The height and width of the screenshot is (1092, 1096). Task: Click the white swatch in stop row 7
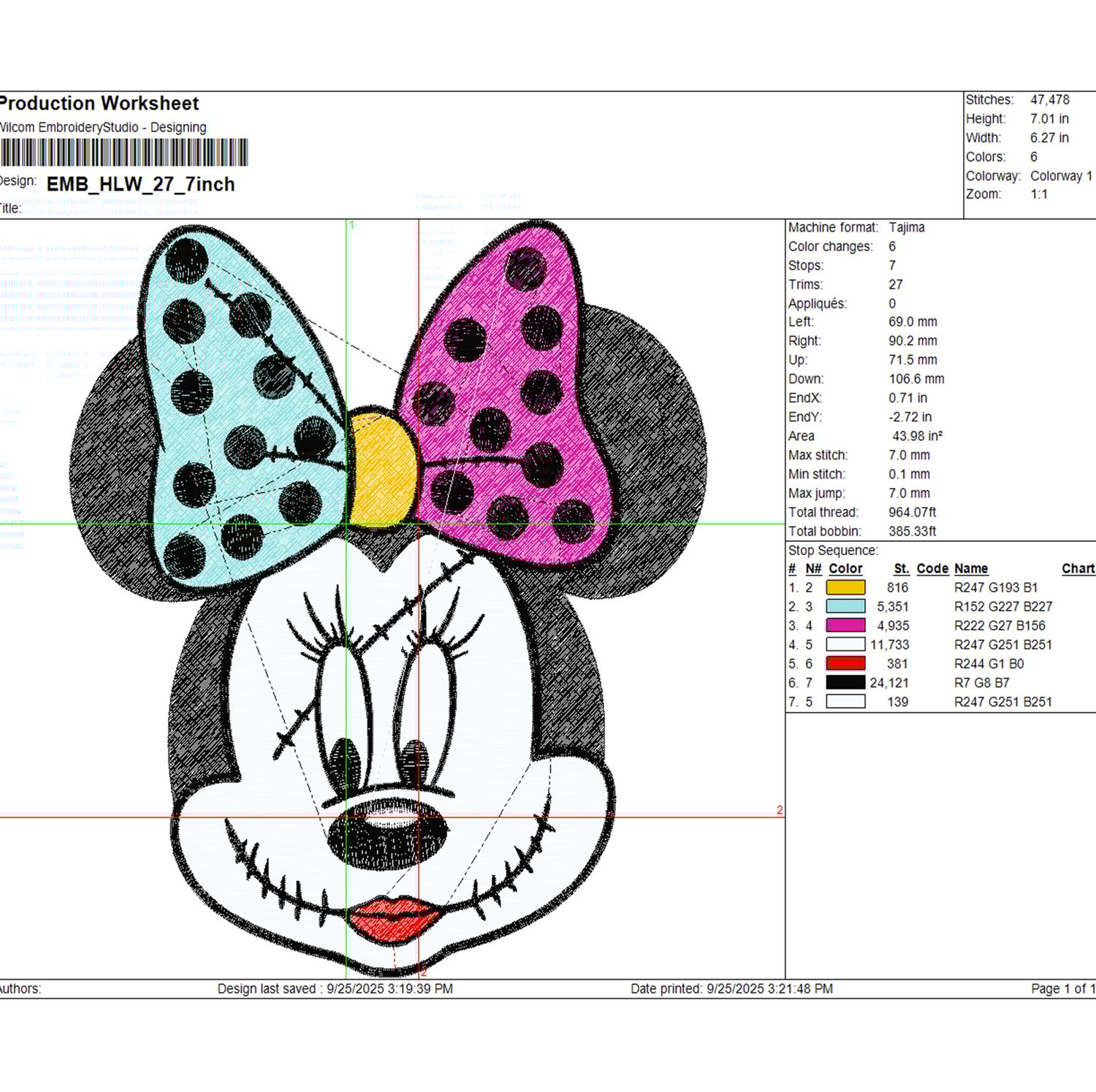click(x=845, y=701)
